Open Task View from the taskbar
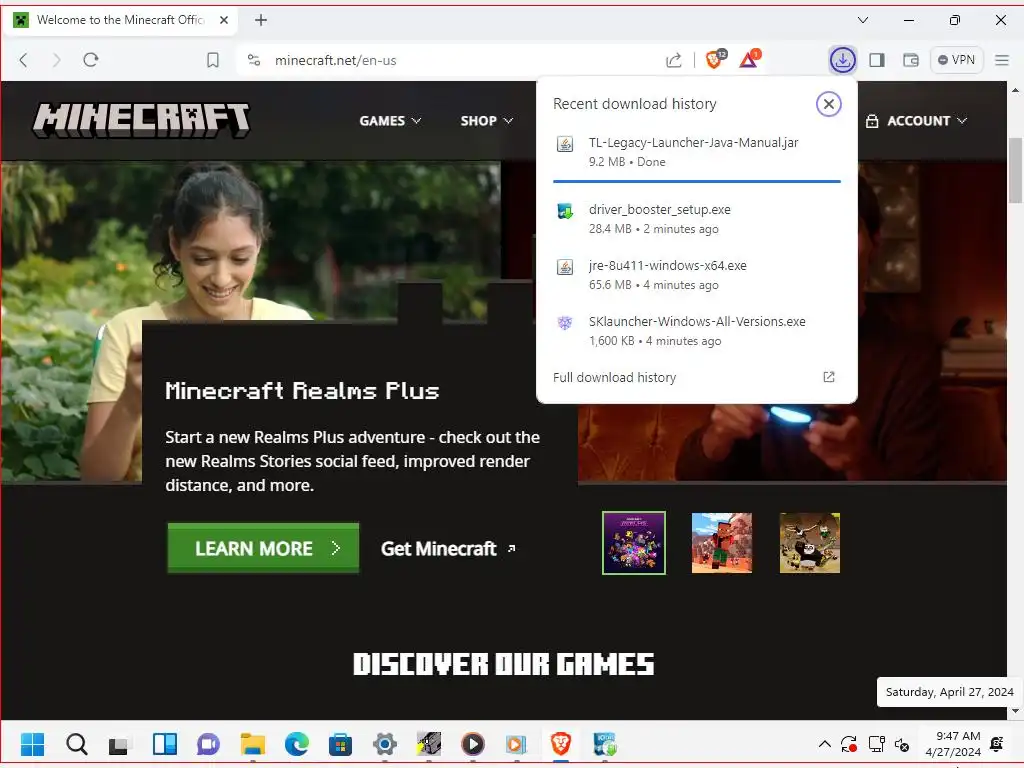The width and height of the screenshot is (1024, 768). pos(120,744)
